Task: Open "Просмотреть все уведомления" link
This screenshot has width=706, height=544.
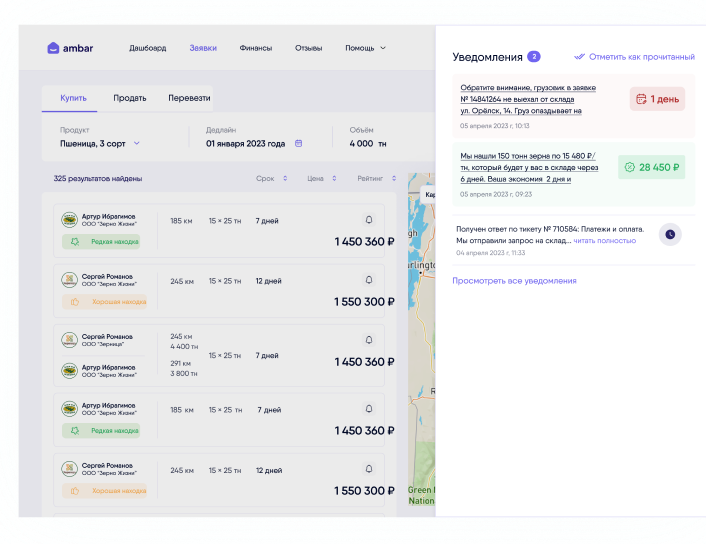Action: click(514, 281)
